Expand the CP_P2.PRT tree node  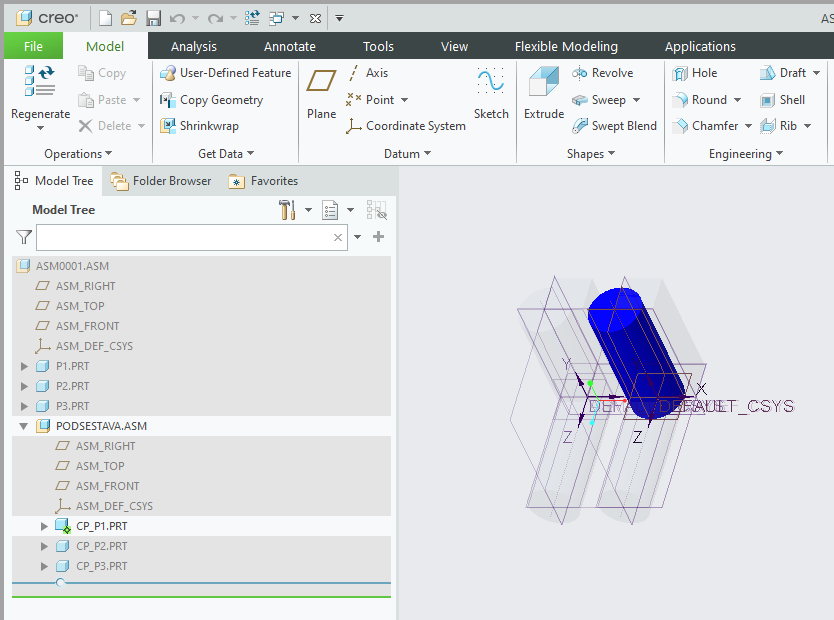pos(45,546)
